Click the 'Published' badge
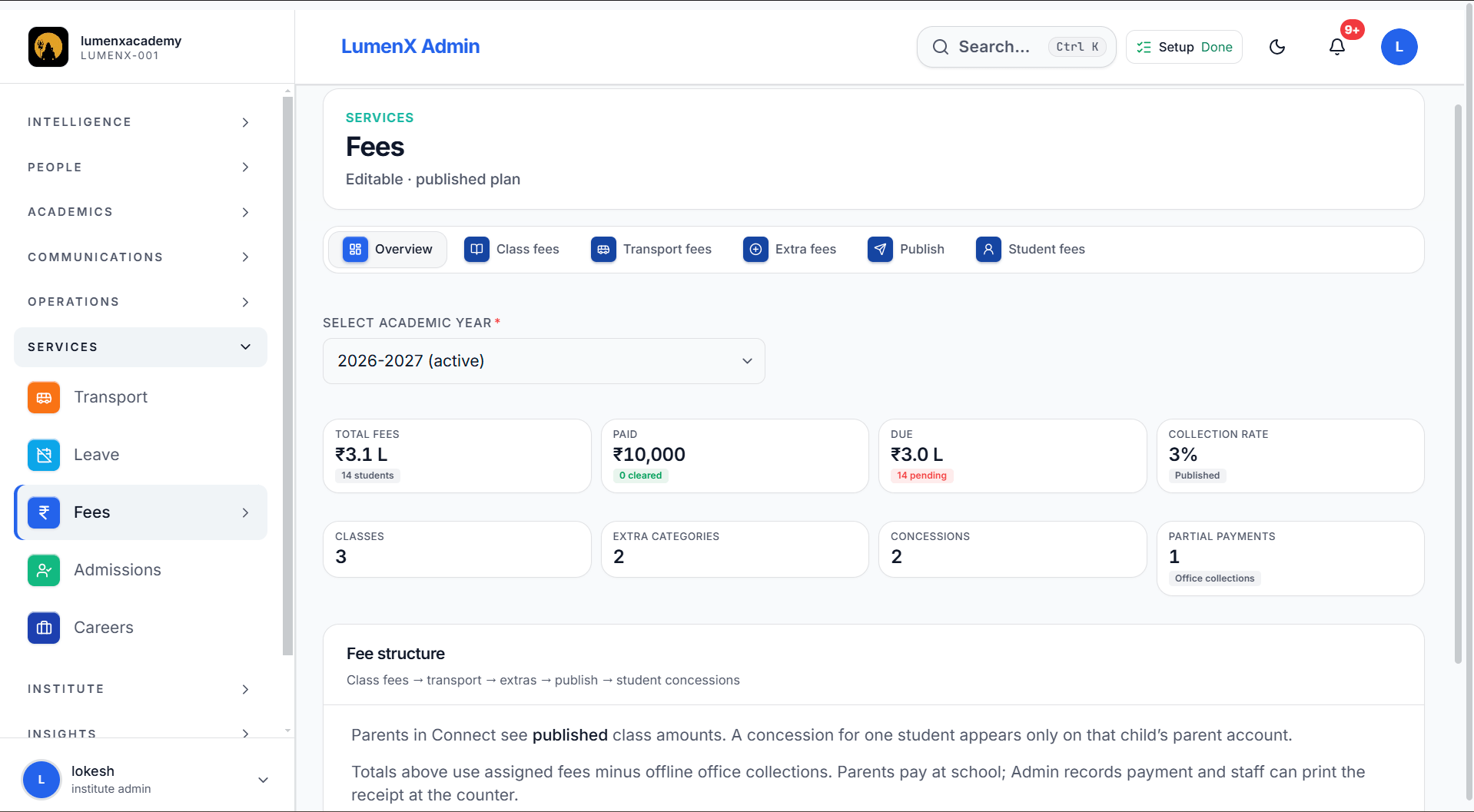This screenshot has height=812, width=1474. pyautogui.click(x=1197, y=476)
